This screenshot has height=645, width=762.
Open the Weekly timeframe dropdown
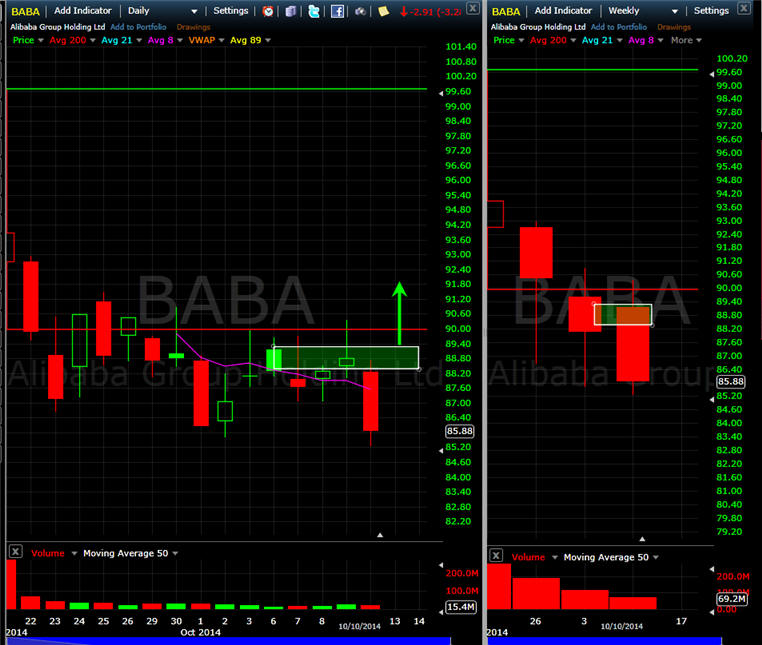tap(643, 11)
